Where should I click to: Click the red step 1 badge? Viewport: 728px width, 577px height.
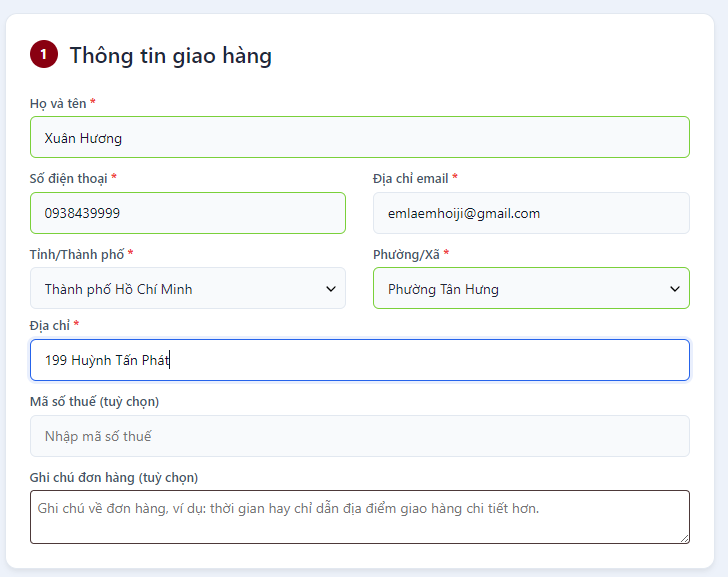(x=44, y=55)
